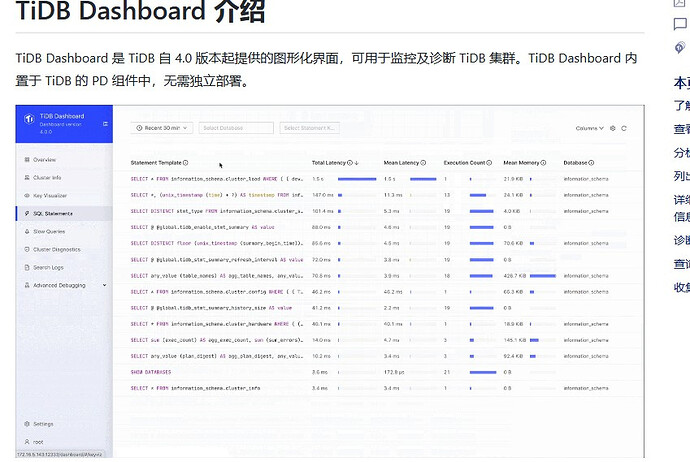Click the Total Latency sort arrow
The height and width of the screenshot is (462, 690).
(x=356, y=163)
